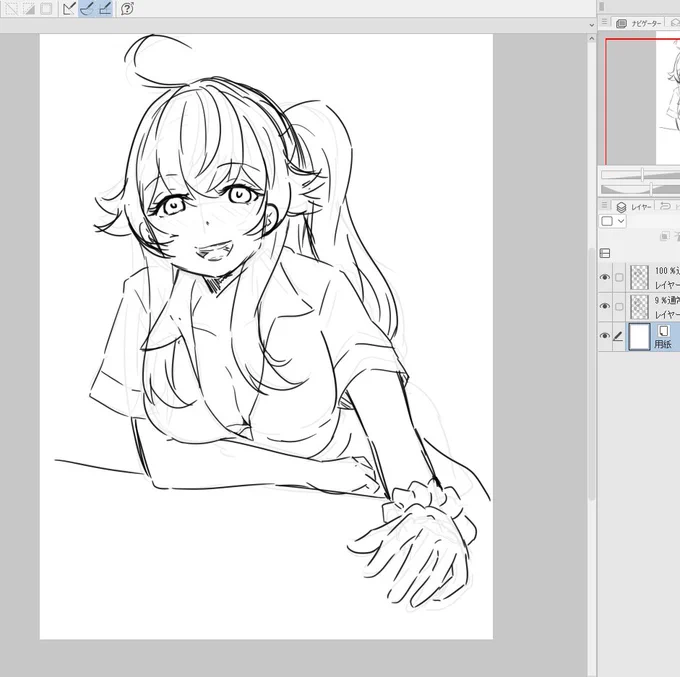This screenshot has height=677, width=680.
Task: Tick the 9 % layer checkbox
Action: (619, 307)
